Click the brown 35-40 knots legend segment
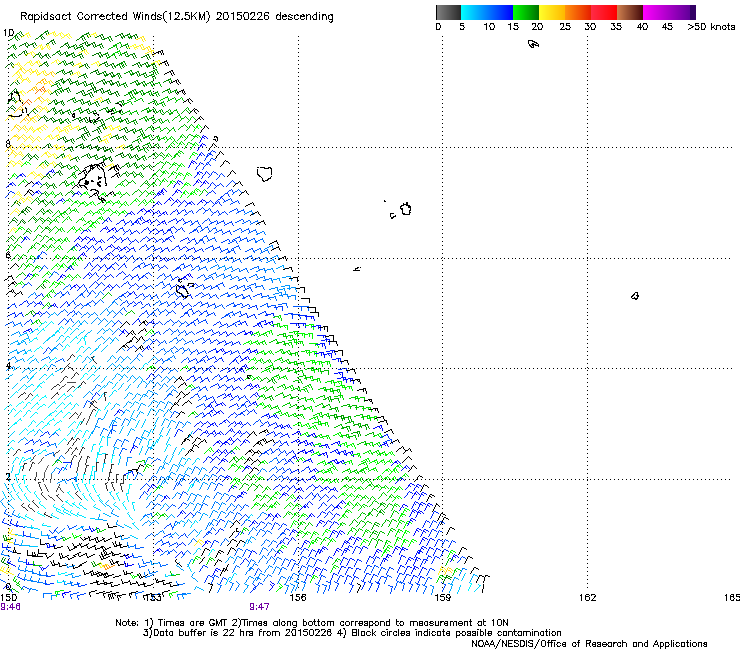Viewport: 740px width, 650px height. point(630,12)
